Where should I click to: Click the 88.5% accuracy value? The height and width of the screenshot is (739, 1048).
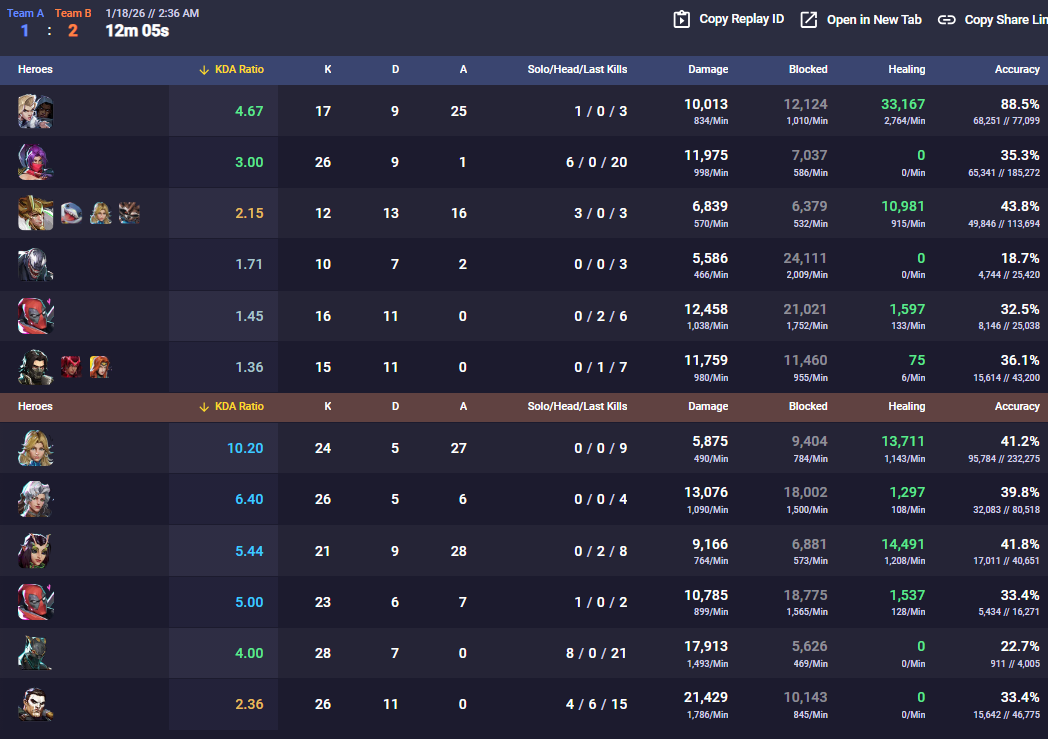point(1020,104)
